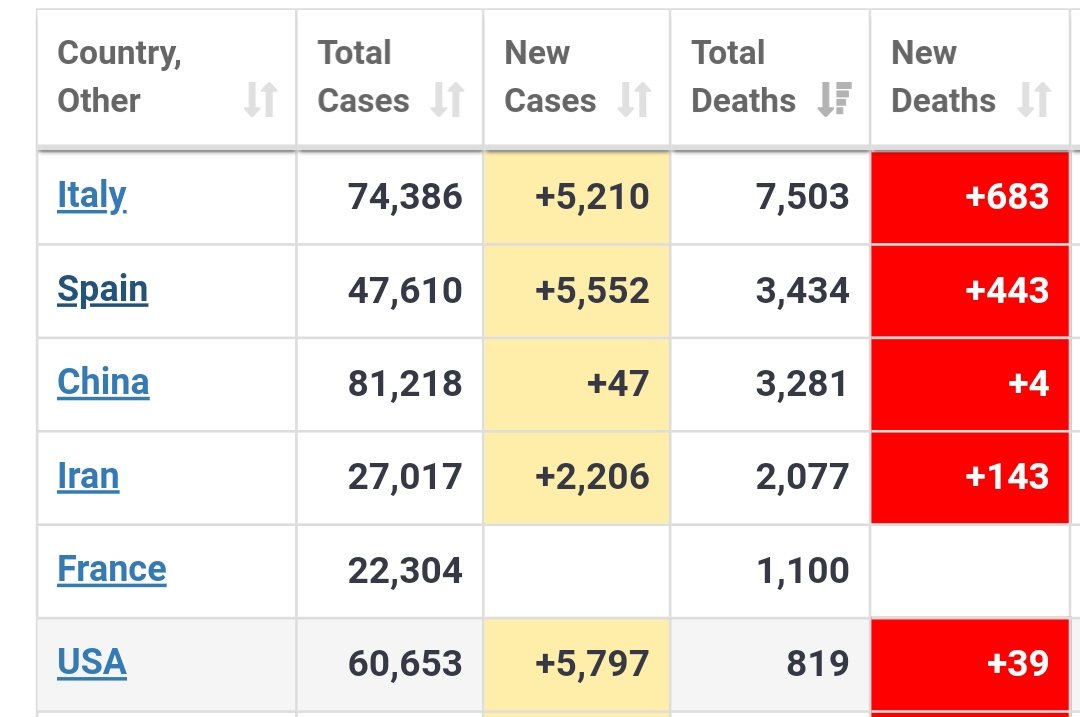Sort table by New Cases arrows
Screen dimensions: 1080x717
tap(634, 100)
